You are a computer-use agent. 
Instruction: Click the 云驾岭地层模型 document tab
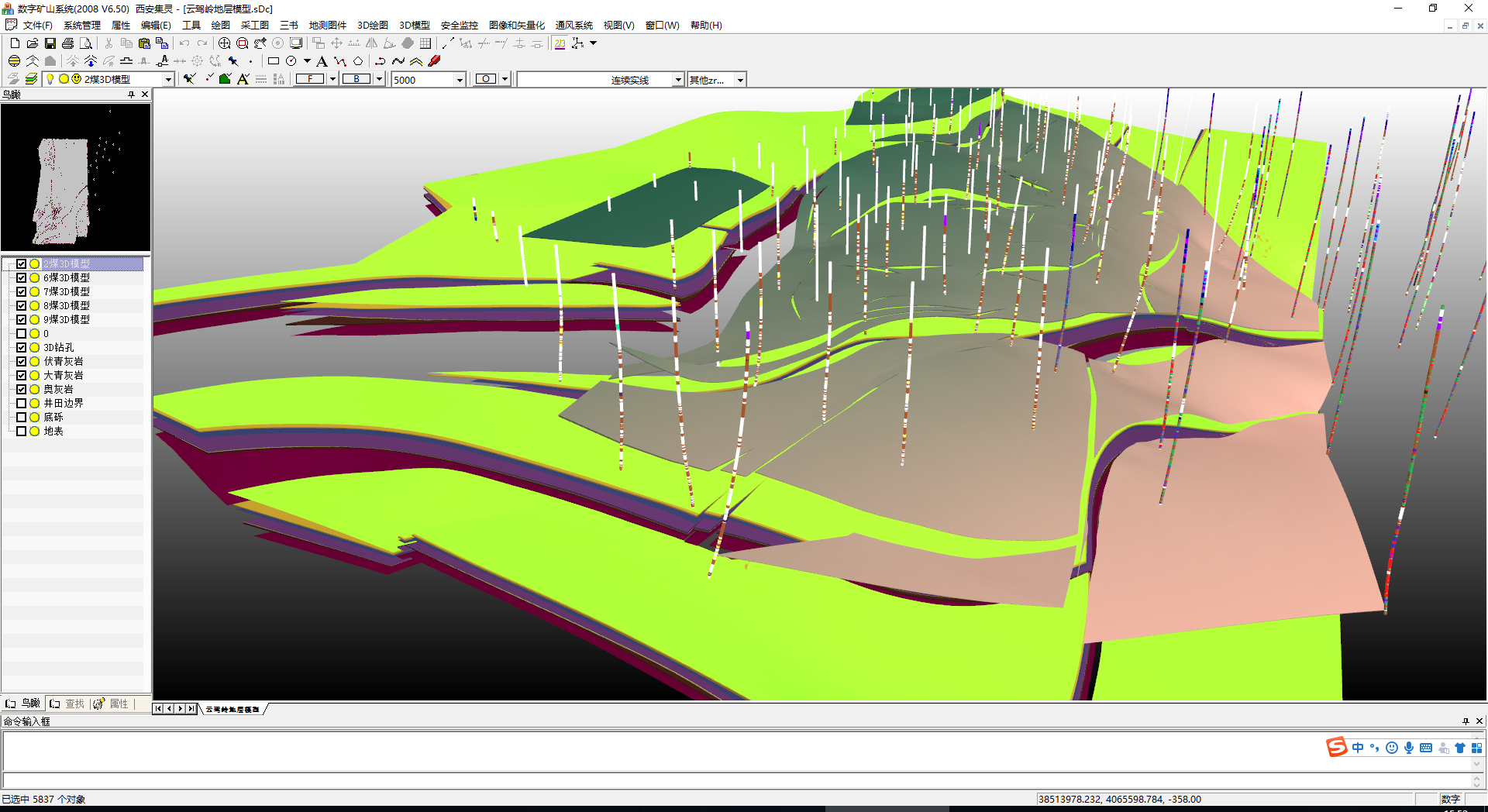(232, 709)
